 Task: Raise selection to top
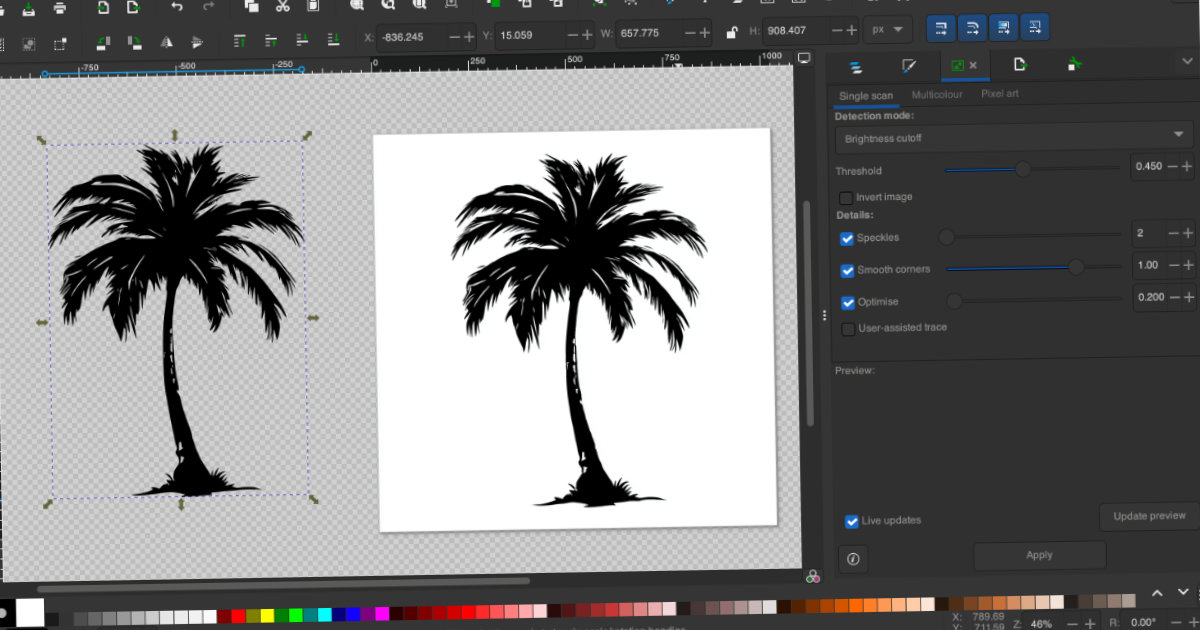(x=239, y=41)
